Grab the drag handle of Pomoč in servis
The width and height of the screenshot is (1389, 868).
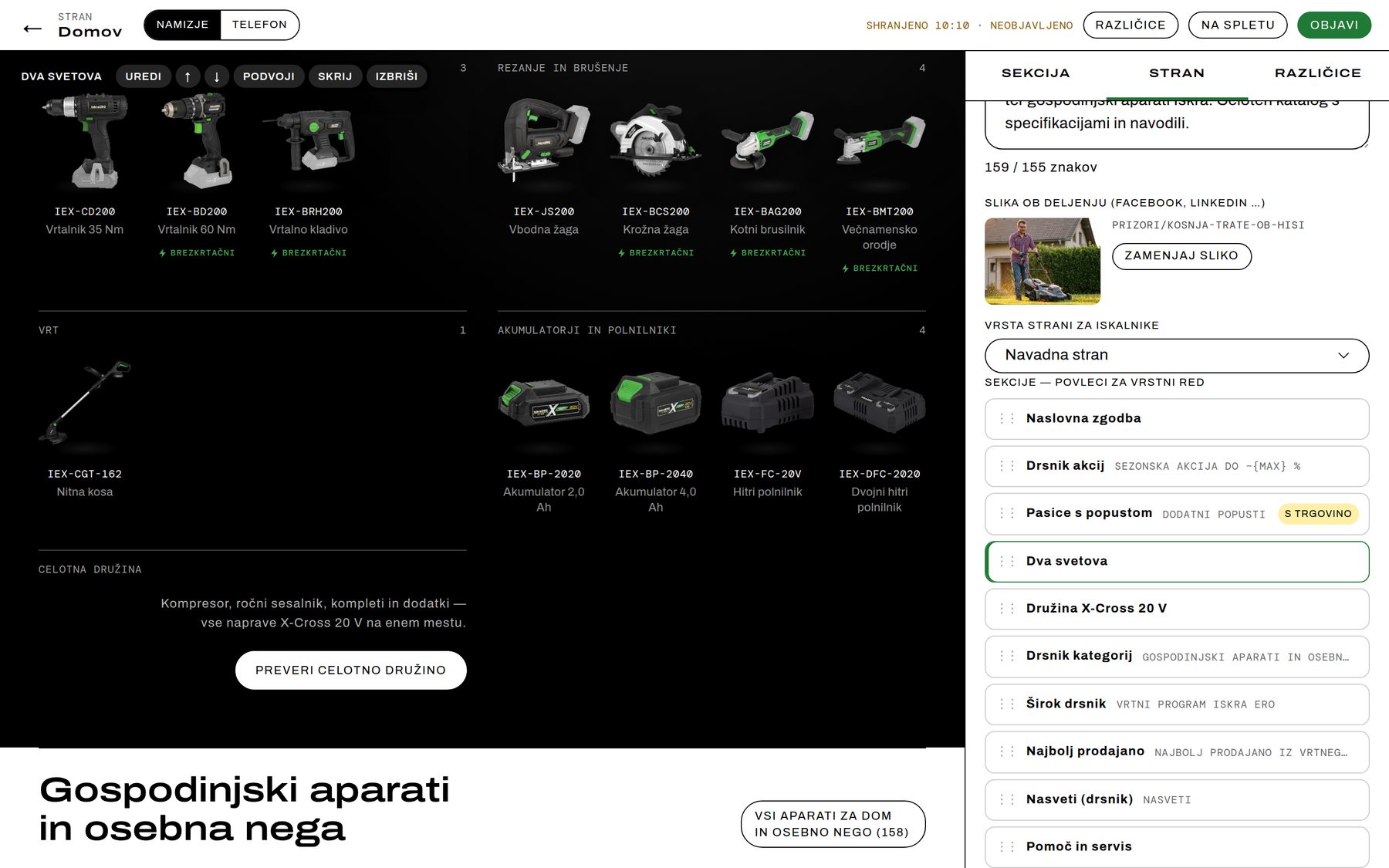(x=1007, y=846)
